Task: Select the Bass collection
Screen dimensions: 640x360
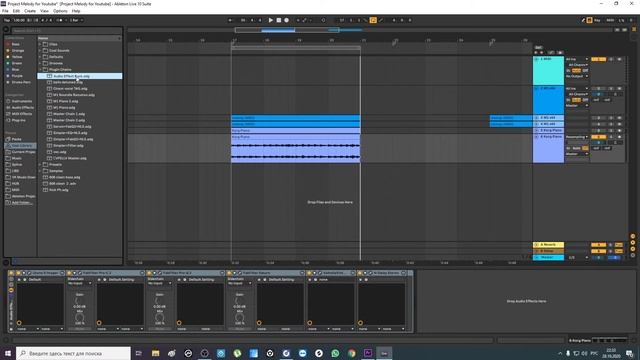Action: tap(16, 44)
